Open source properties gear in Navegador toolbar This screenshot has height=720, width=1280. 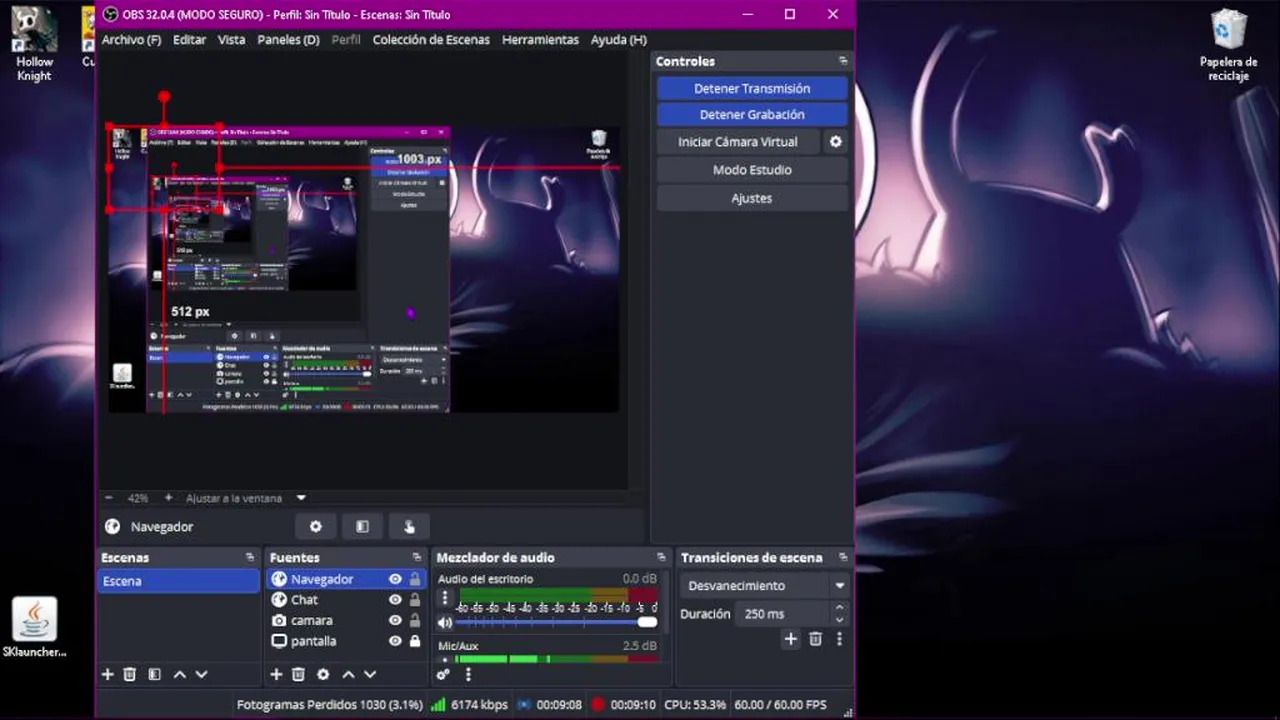click(x=316, y=527)
